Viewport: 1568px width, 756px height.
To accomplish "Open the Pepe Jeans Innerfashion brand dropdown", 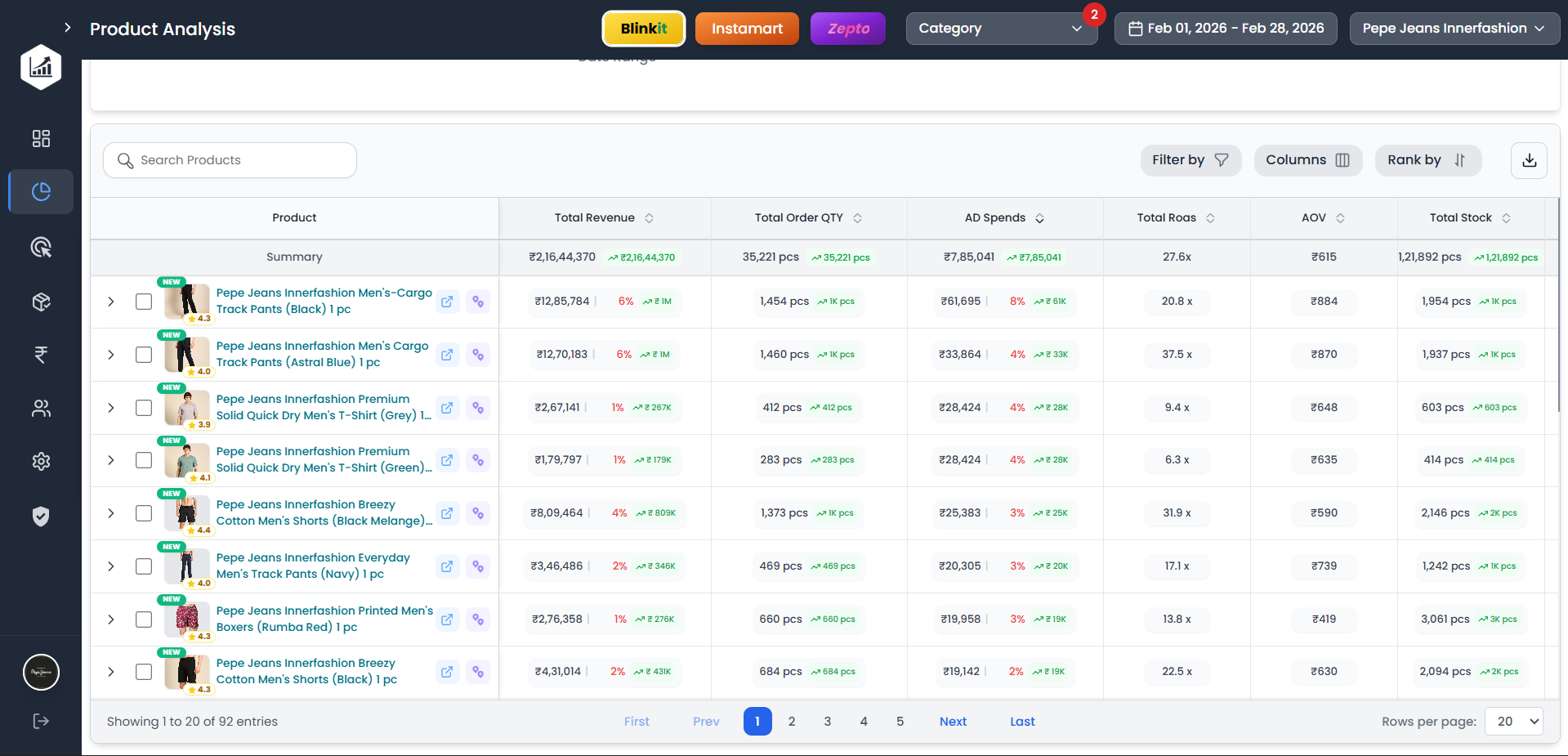I will pos(1454,29).
